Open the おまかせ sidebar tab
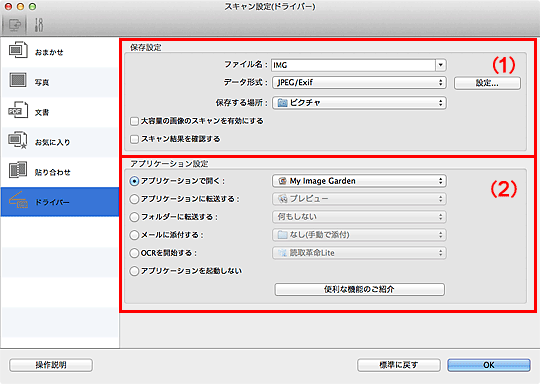 [60, 52]
